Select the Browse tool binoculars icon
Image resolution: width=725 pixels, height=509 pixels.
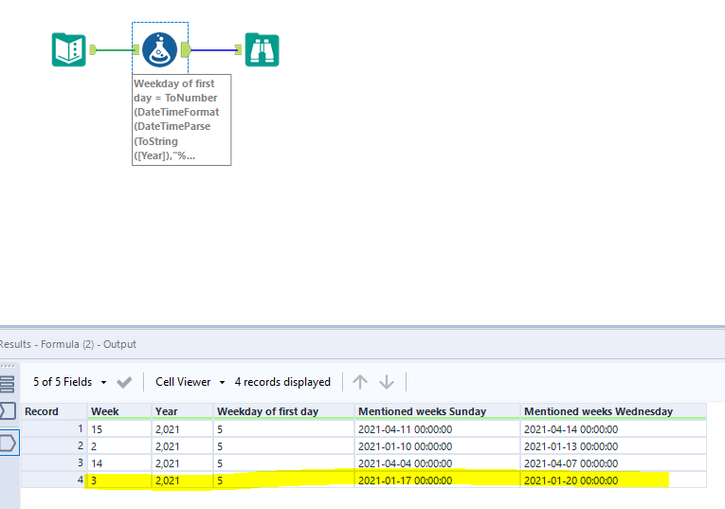click(x=262, y=49)
